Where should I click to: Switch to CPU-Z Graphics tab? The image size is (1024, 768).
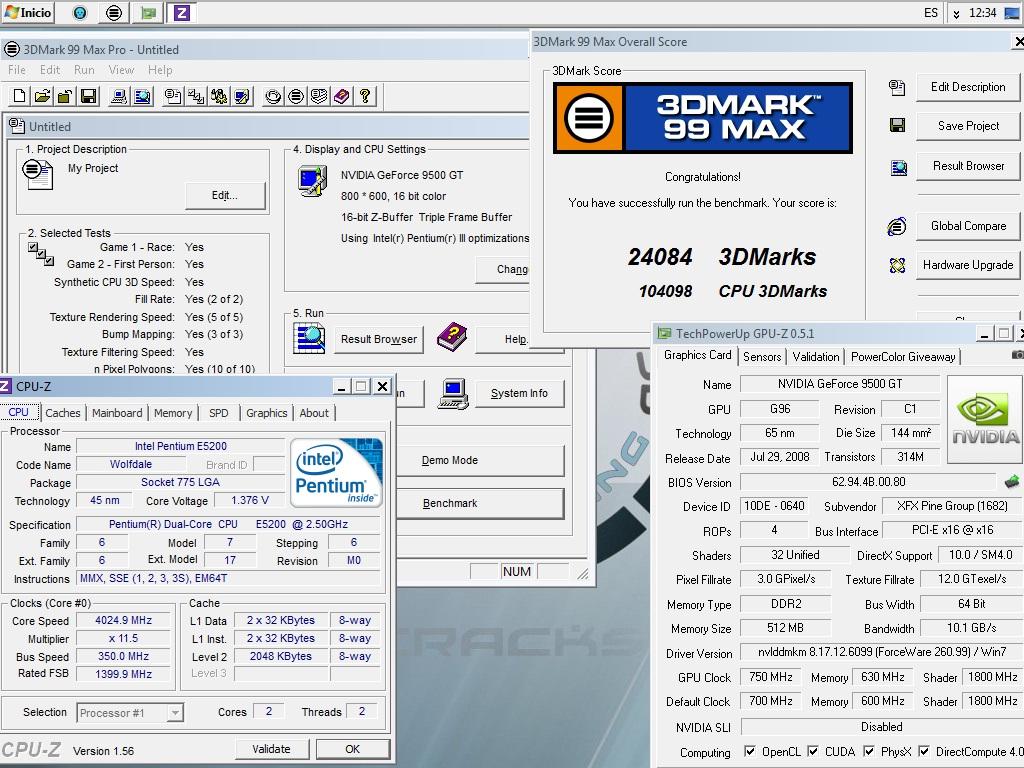point(266,413)
